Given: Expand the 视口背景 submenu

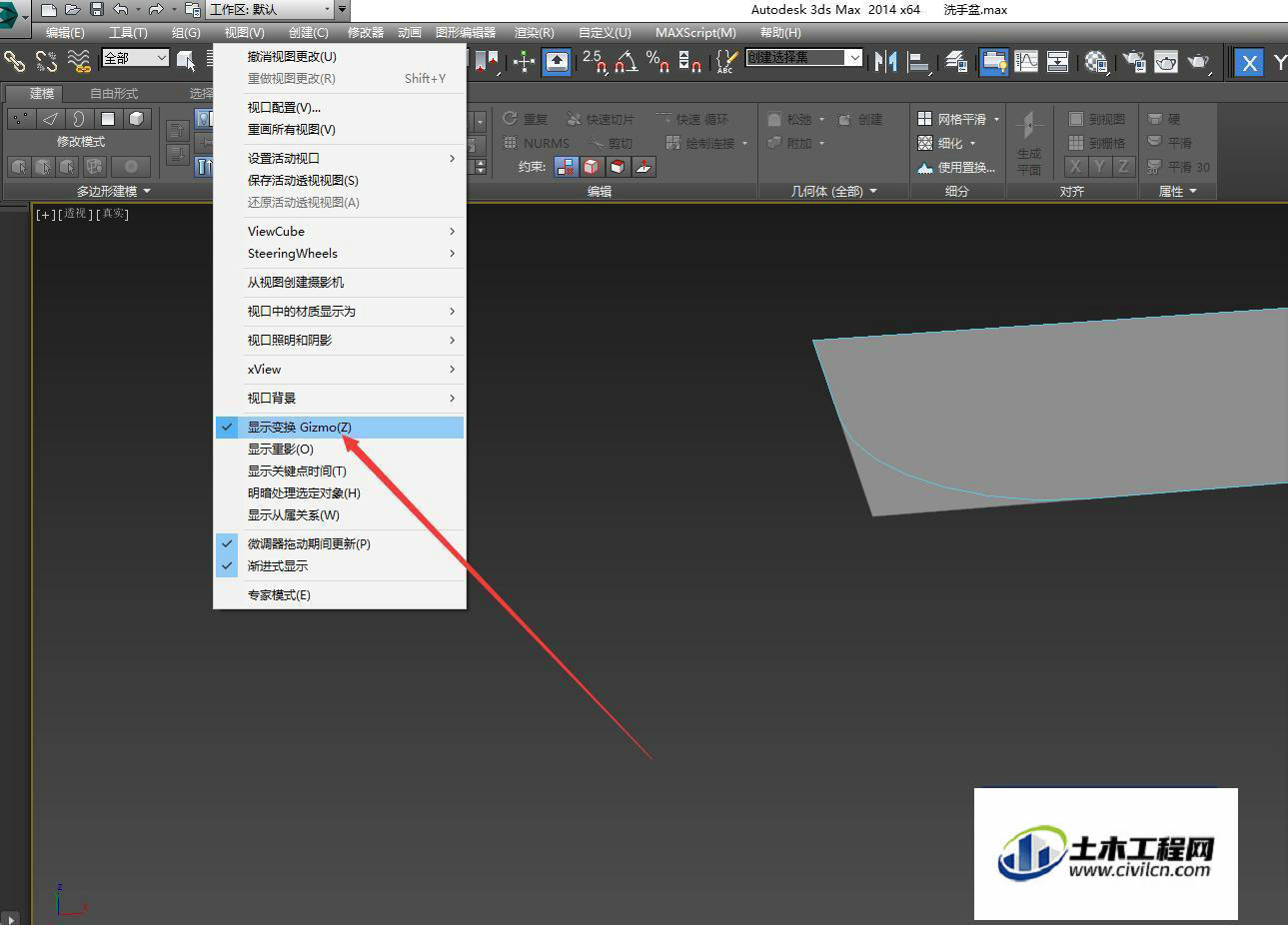Looking at the screenshot, I should pos(340,398).
